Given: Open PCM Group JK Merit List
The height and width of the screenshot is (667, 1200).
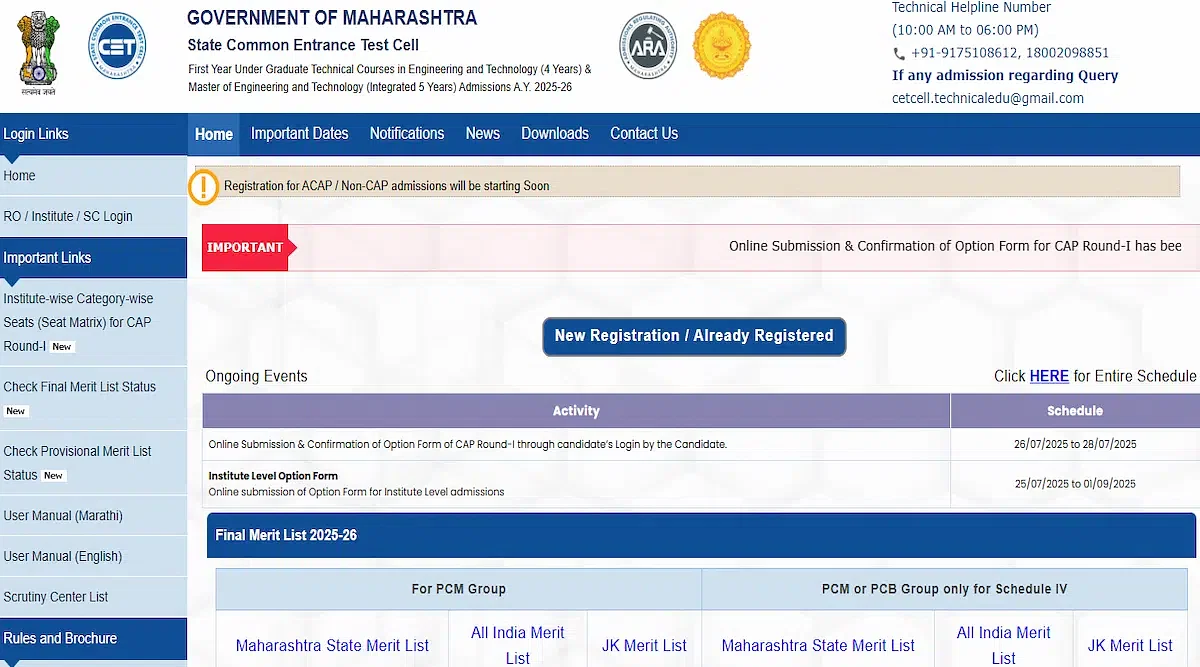Looking at the screenshot, I should (644, 646).
